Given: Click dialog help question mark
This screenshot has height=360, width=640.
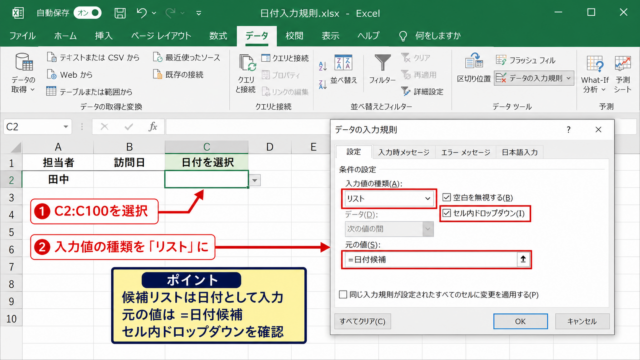Looking at the screenshot, I should [568, 130].
